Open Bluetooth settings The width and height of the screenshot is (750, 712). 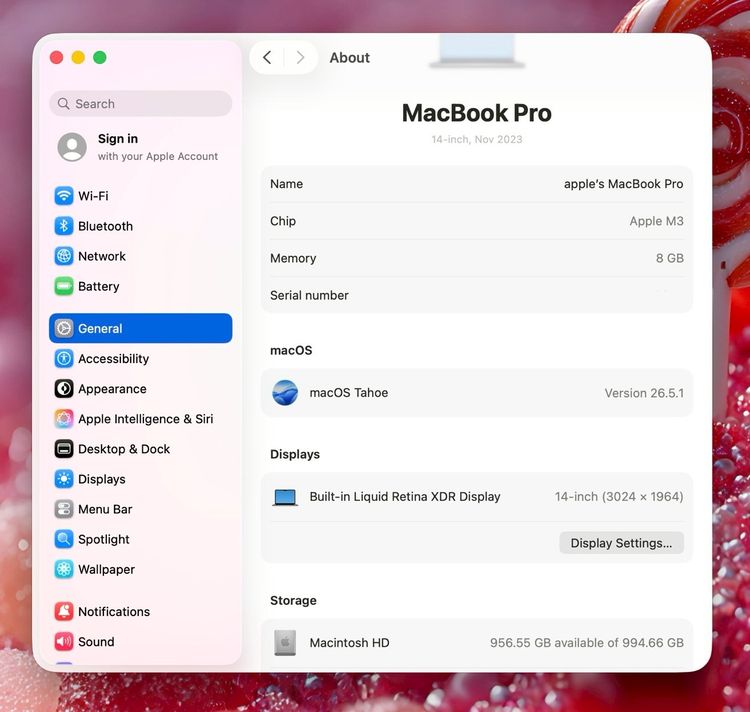click(x=141, y=226)
